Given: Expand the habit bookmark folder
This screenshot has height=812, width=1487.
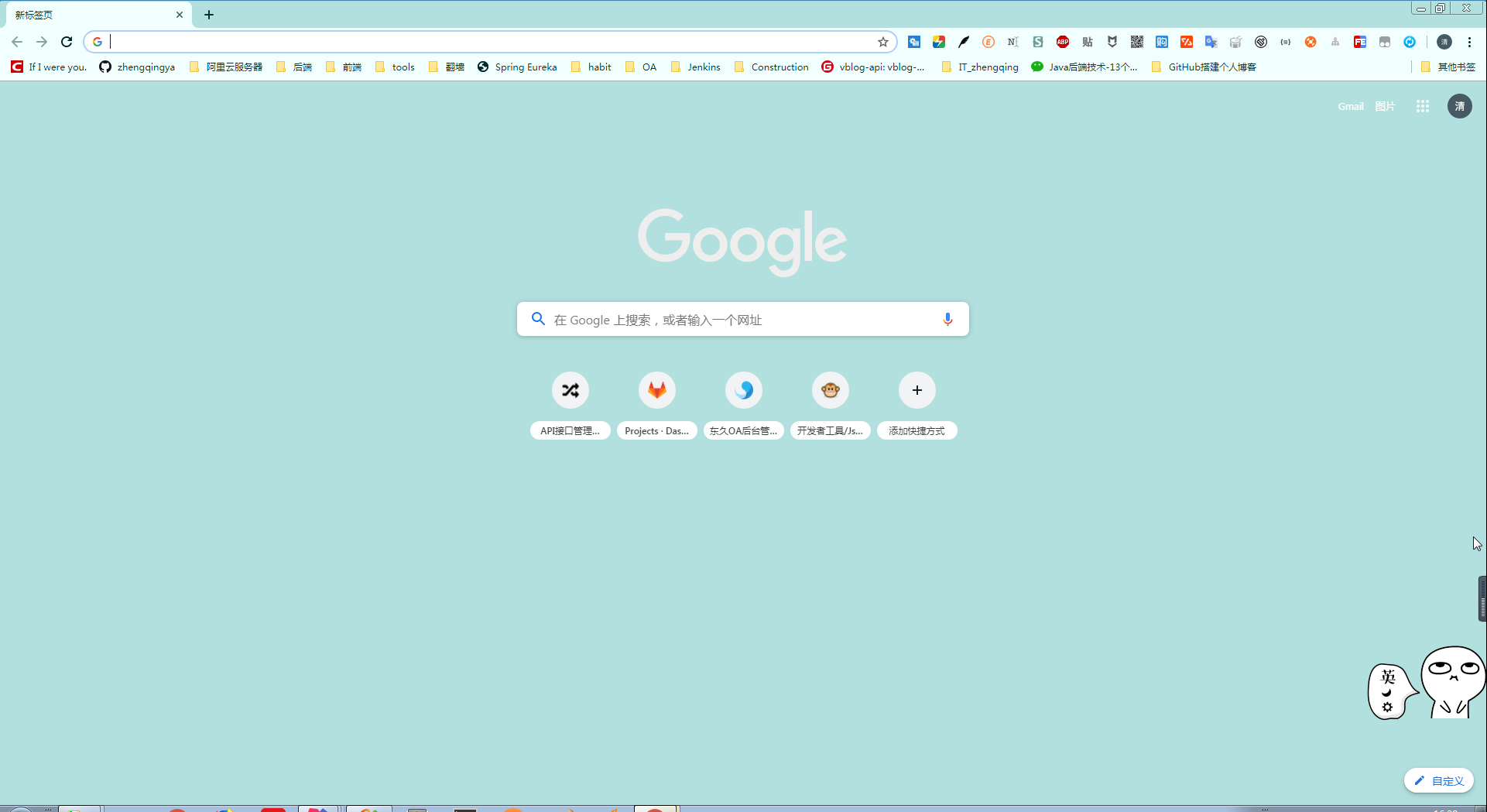Looking at the screenshot, I should (591, 67).
